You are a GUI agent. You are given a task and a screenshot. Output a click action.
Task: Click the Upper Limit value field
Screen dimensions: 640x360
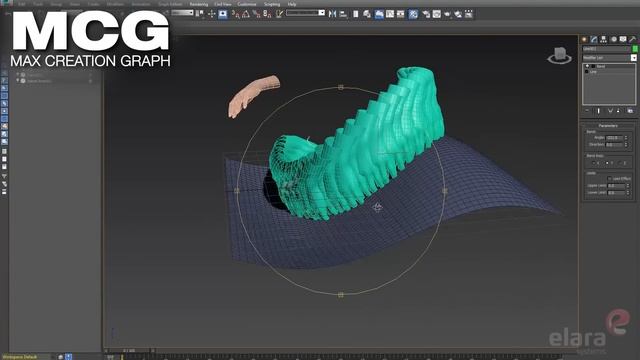pos(616,186)
